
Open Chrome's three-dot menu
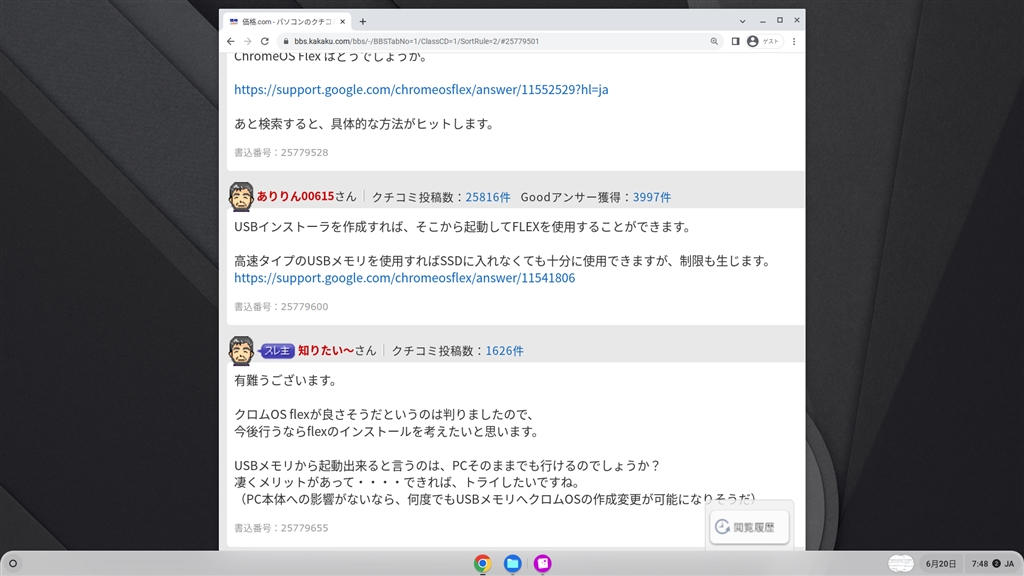[x=794, y=41]
